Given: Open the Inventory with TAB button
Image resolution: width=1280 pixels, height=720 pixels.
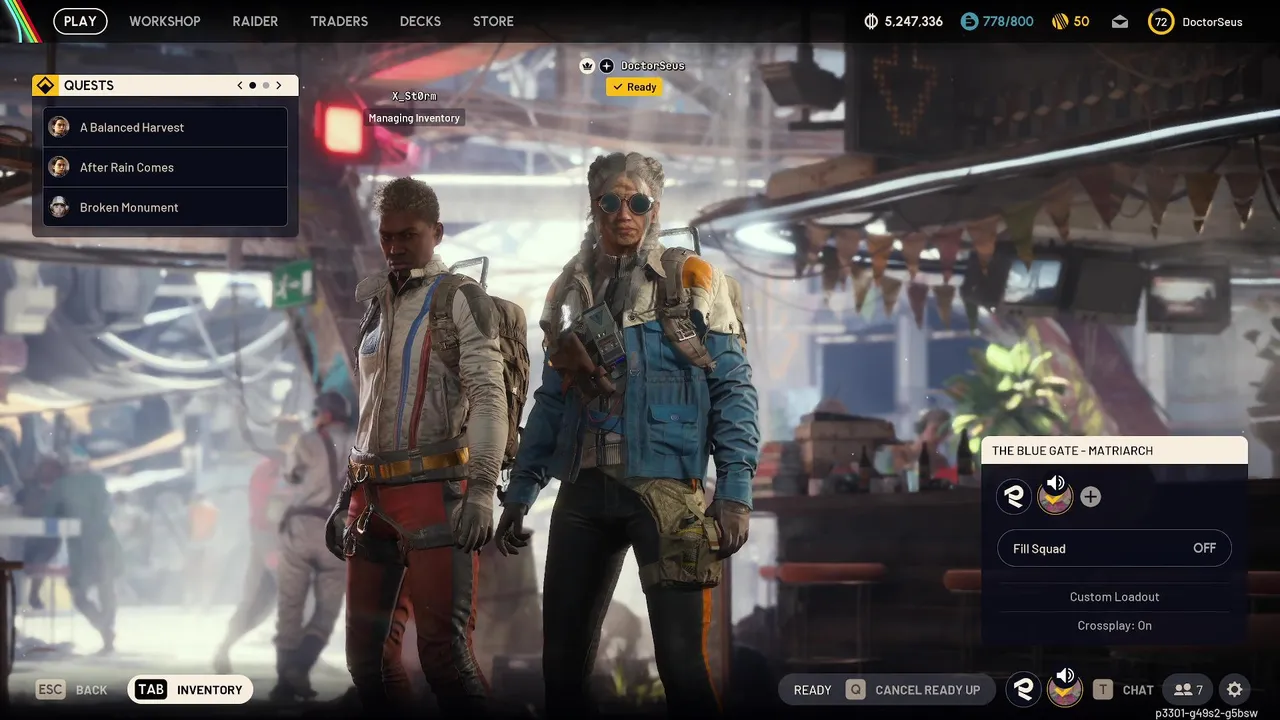Looking at the screenshot, I should pyautogui.click(x=190, y=690).
